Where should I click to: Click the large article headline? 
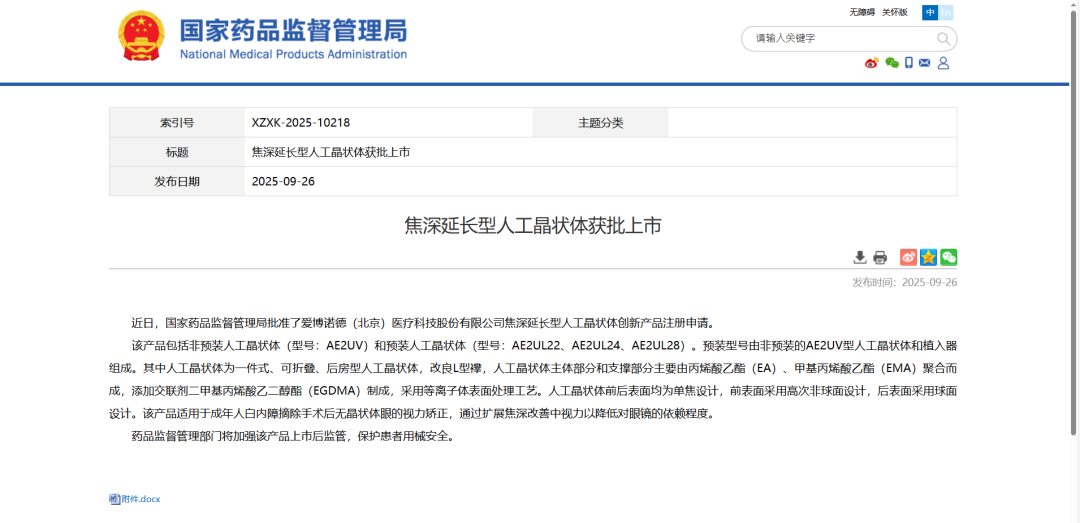[x=532, y=225]
